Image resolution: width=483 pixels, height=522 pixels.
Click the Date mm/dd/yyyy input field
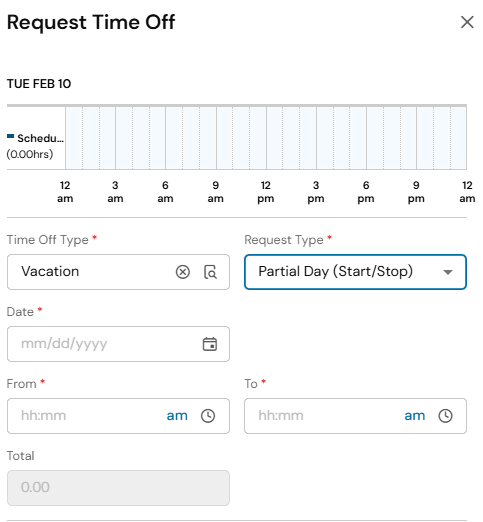(118, 344)
